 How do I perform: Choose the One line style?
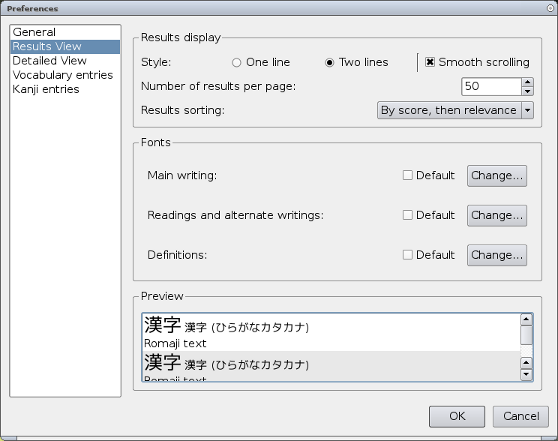pyautogui.click(x=260, y=63)
